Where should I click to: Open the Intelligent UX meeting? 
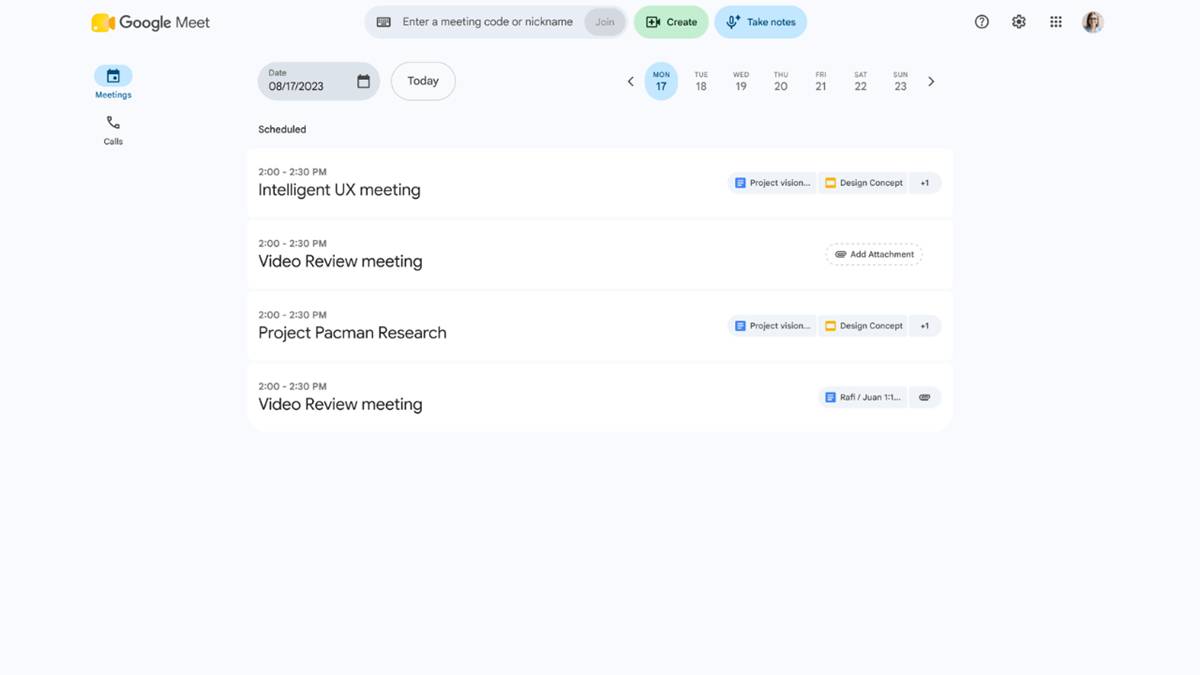(599, 183)
